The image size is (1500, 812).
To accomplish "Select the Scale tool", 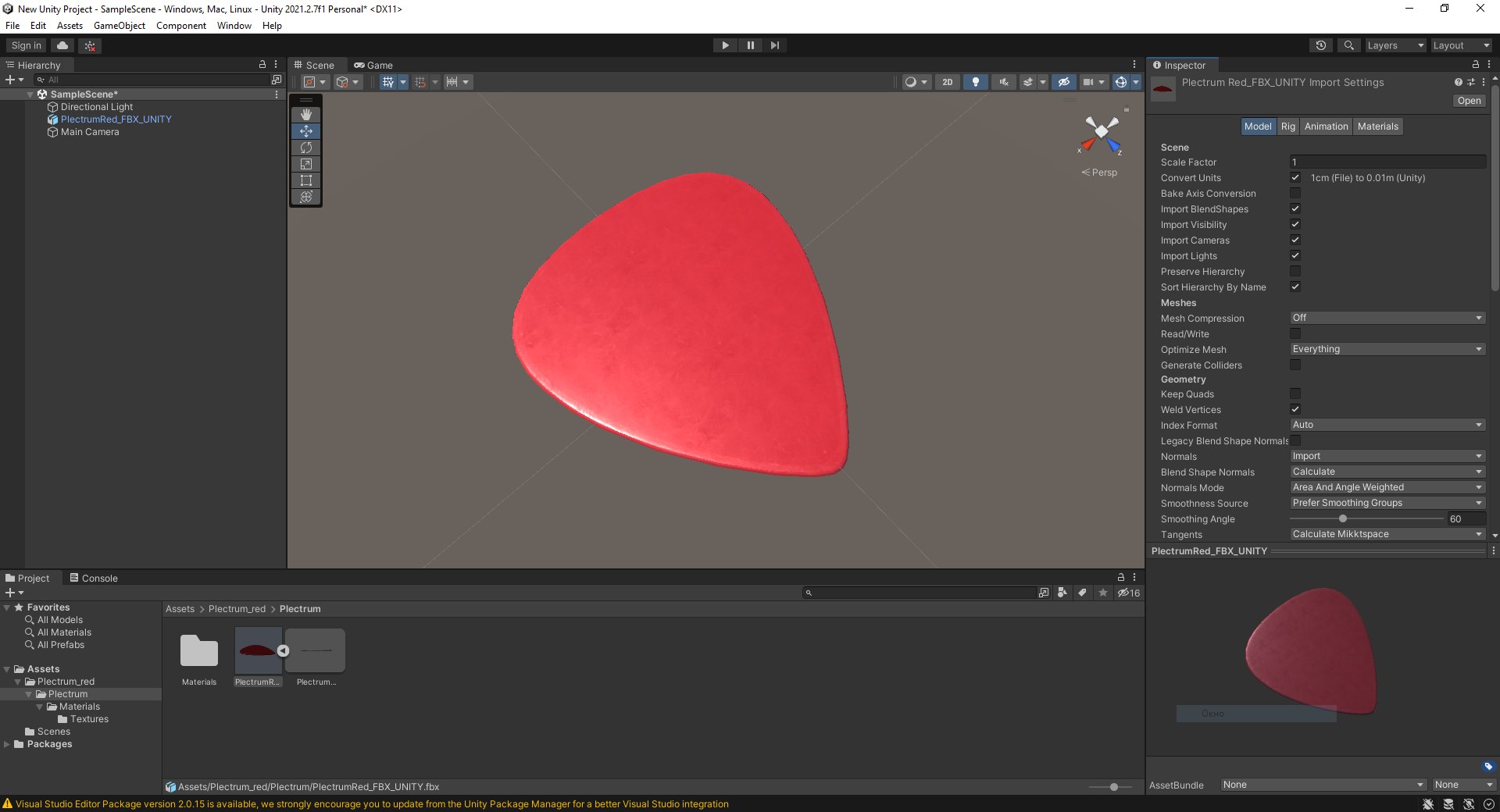I will [x=306, y=164].
